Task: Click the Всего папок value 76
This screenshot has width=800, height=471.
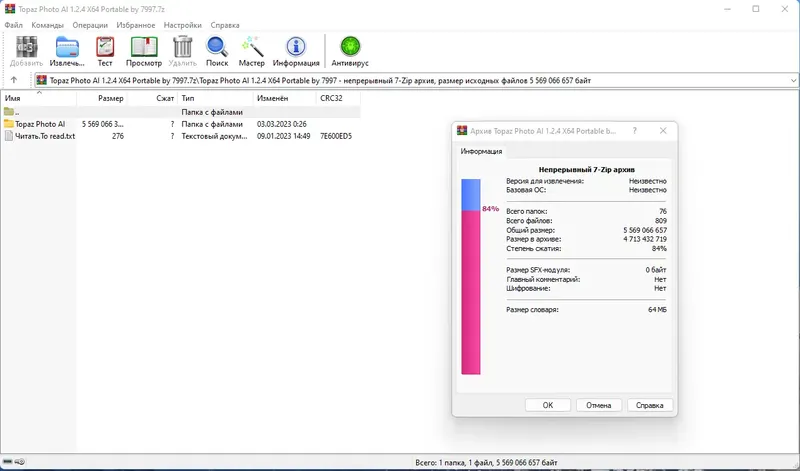Action: (663, 211)
